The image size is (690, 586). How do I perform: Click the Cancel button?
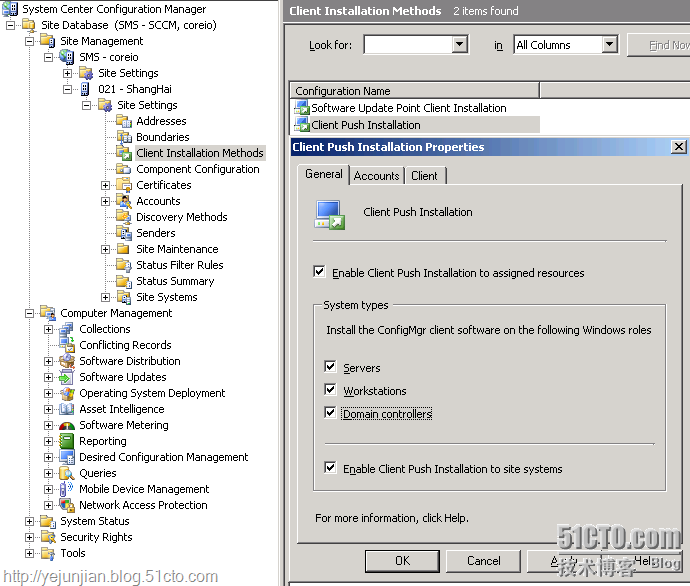(x=484, y=561)
